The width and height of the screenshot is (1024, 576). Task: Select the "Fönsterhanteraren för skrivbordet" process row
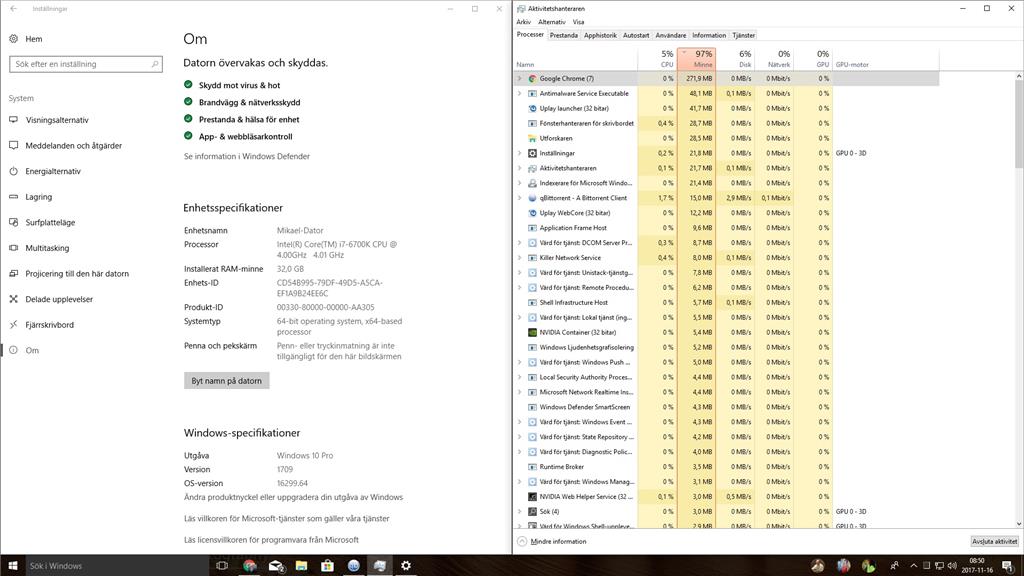pos(727,123)
